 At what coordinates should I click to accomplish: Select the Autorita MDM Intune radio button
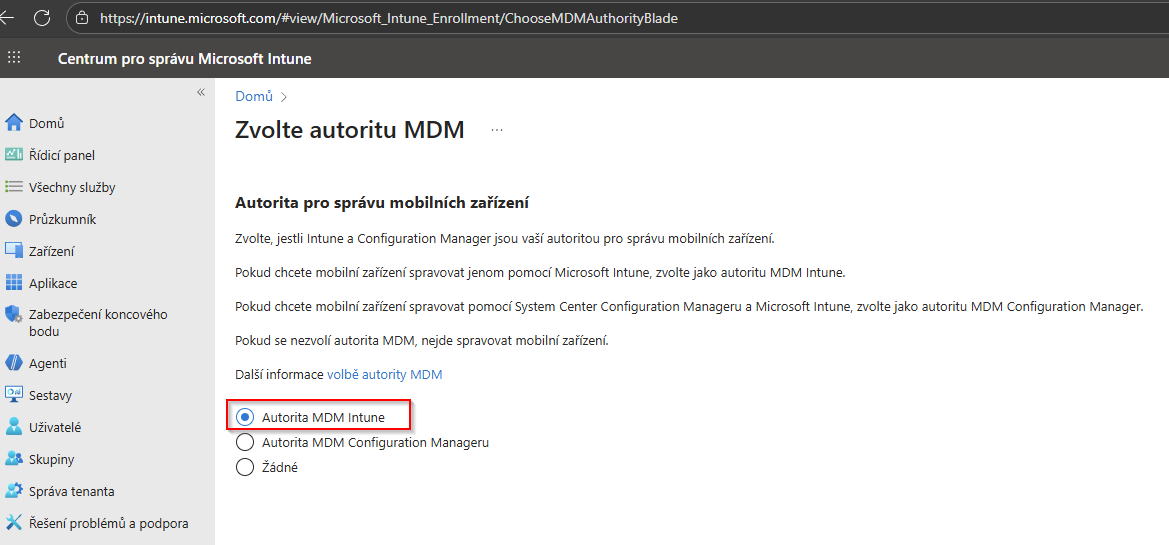pyautogui.click(x=245, y=417)
